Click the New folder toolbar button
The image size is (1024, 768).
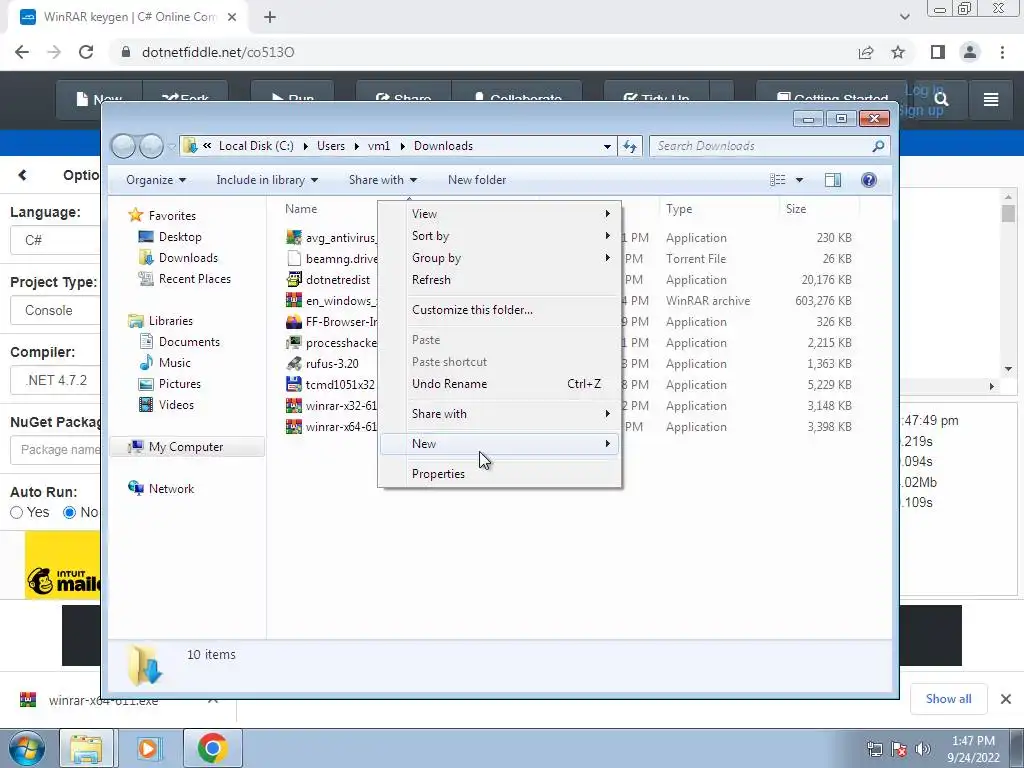click(477, 180)
